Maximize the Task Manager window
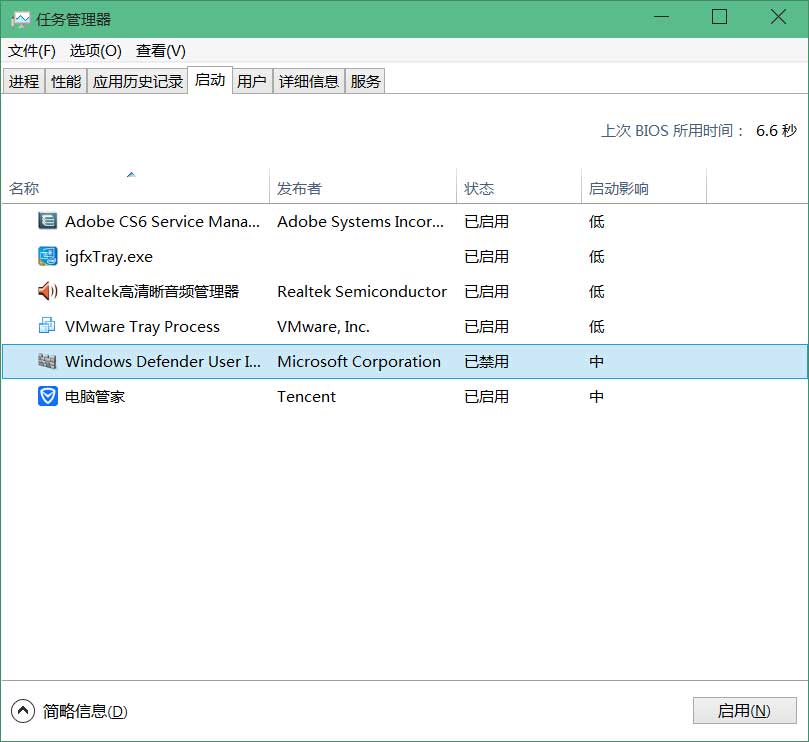The image size is (809, 742). click(719, 17)
